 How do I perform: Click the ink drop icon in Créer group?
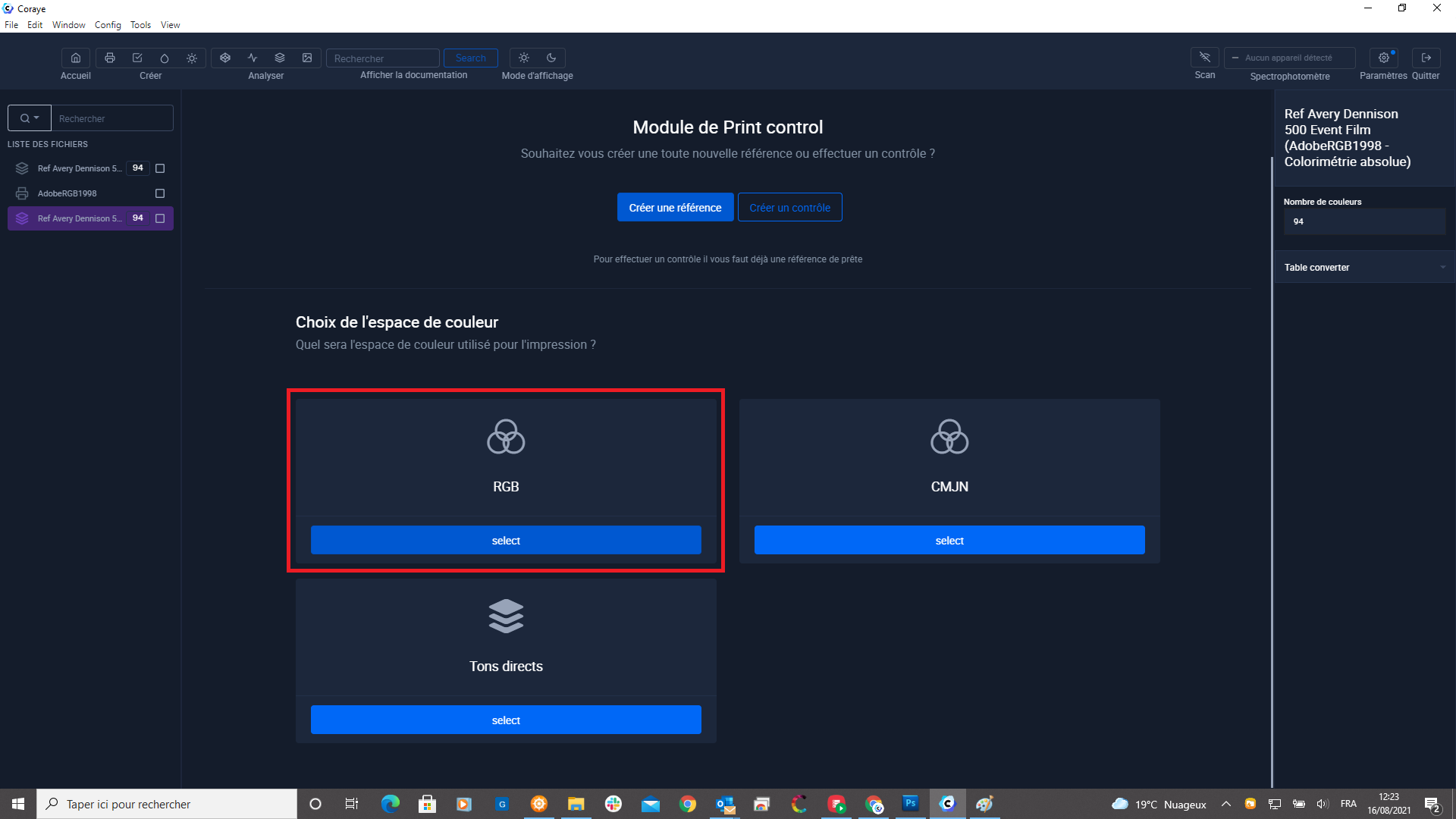pos(165,58)
